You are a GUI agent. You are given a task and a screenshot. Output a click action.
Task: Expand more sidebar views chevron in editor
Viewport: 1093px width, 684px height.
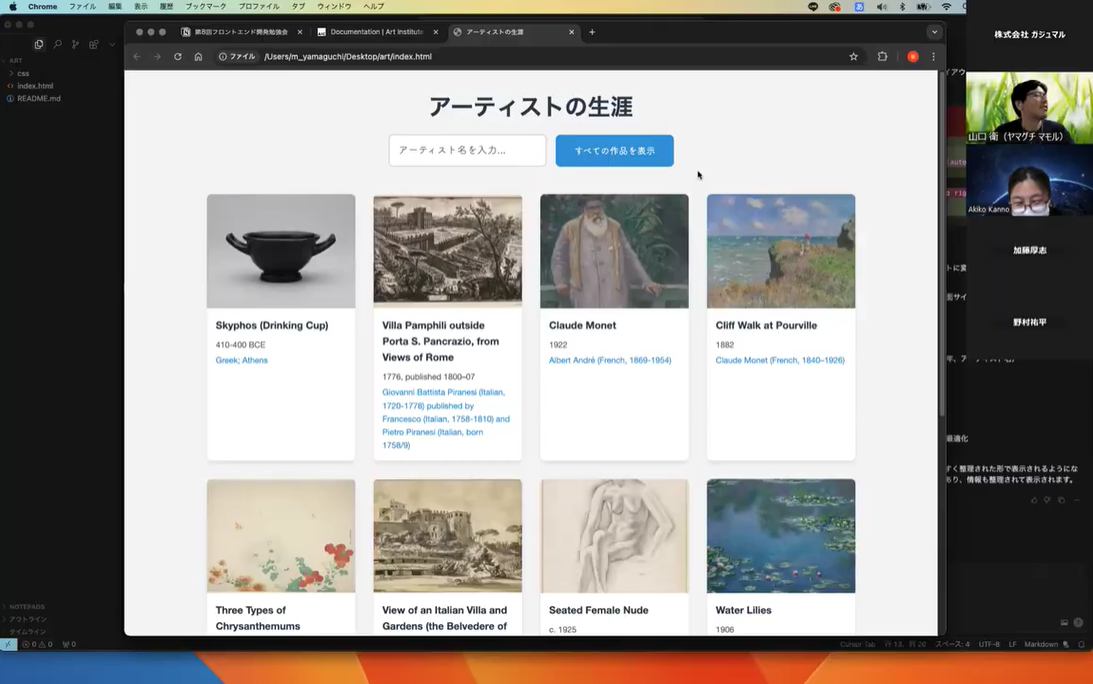point(112,45)
